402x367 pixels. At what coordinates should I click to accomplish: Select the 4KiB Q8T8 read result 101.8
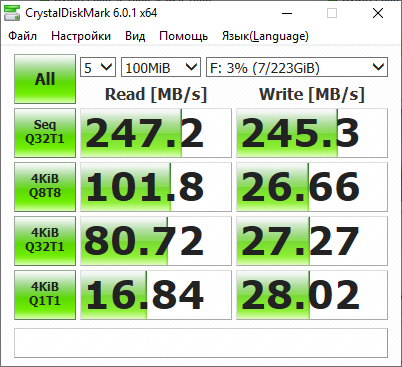pyautogui.click(x=156, y=187)
